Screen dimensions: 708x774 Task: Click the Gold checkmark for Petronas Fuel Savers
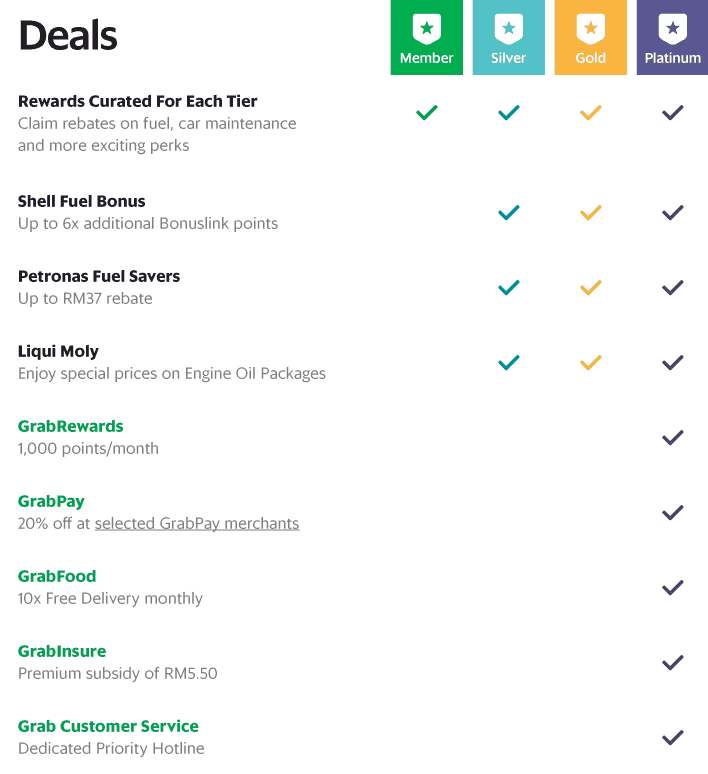[x=590, y=287]
